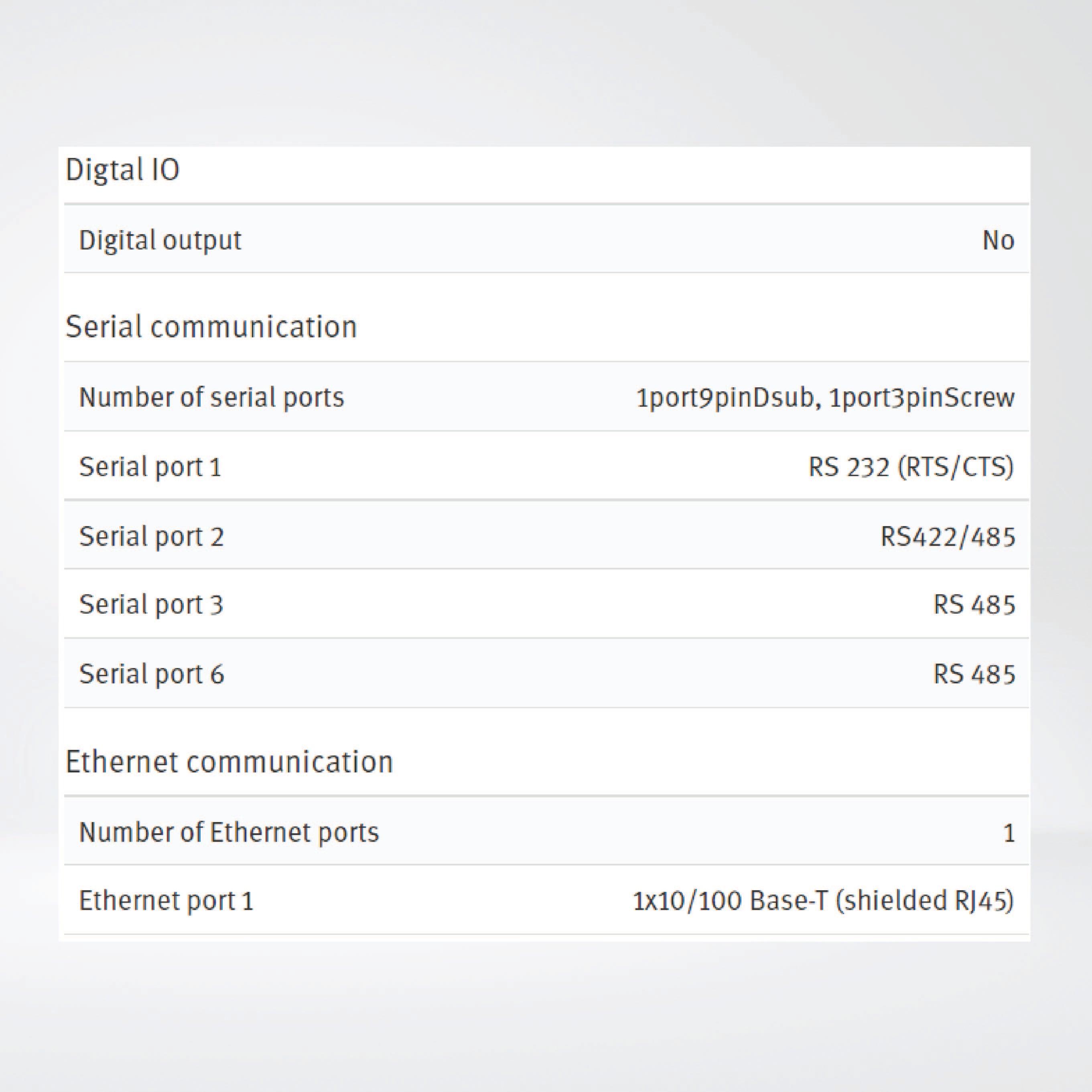The image size is (1092, 1092).
Task: Select the RS422/485 value
Action: click(947, 537)
